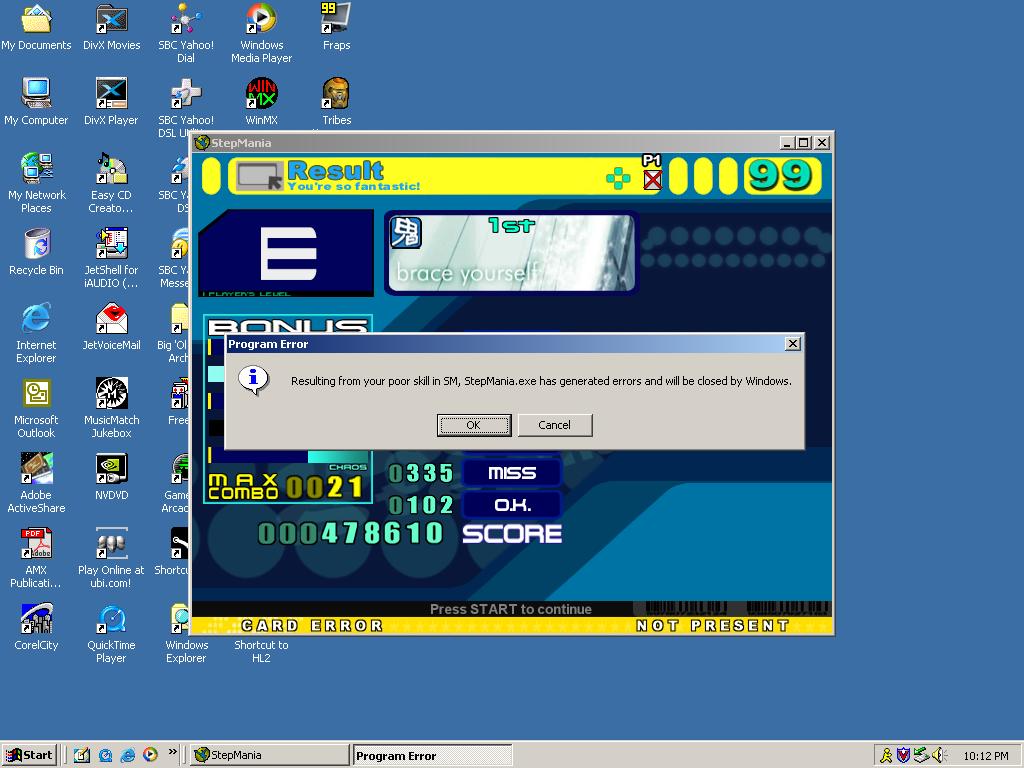Close the Program Error dialog
This screenshot has width=1024, height=768.
[792, 344]
